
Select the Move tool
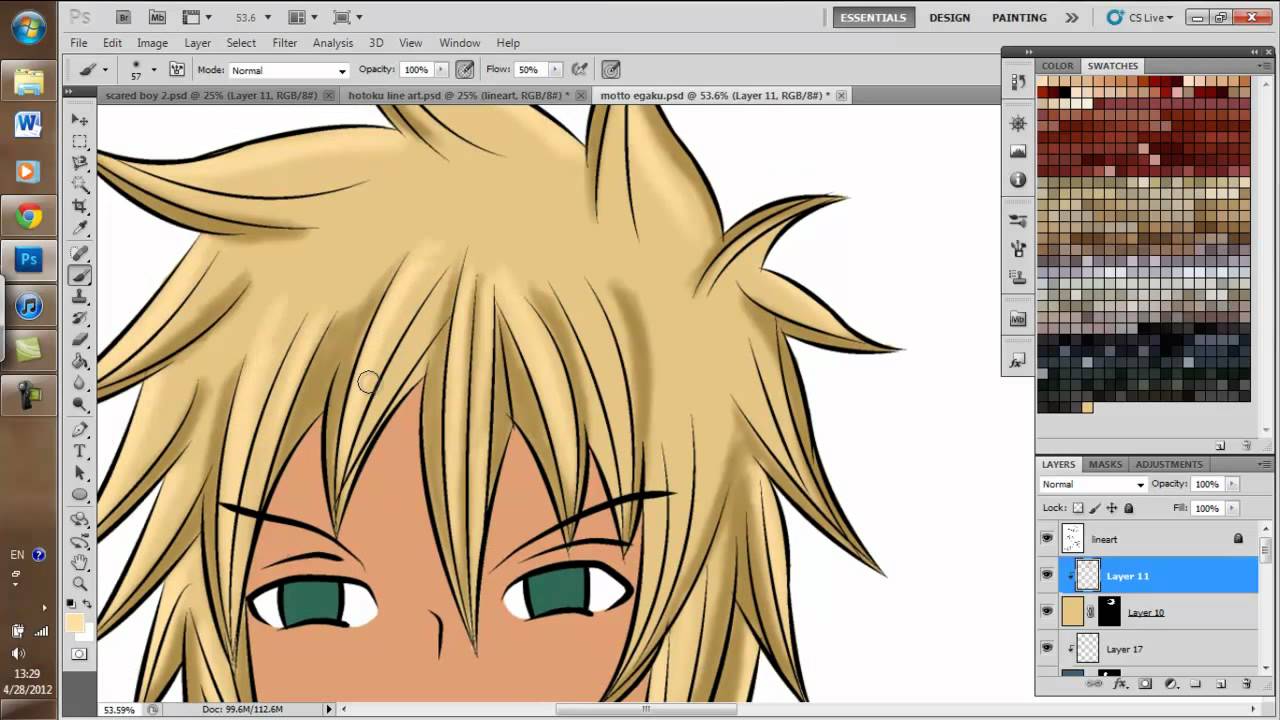(80, 120)
